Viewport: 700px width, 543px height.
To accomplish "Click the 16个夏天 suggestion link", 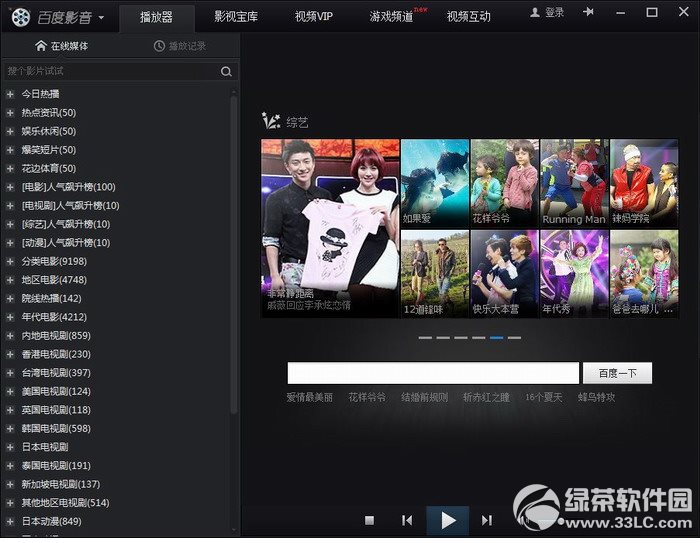I will coord(543,397).
